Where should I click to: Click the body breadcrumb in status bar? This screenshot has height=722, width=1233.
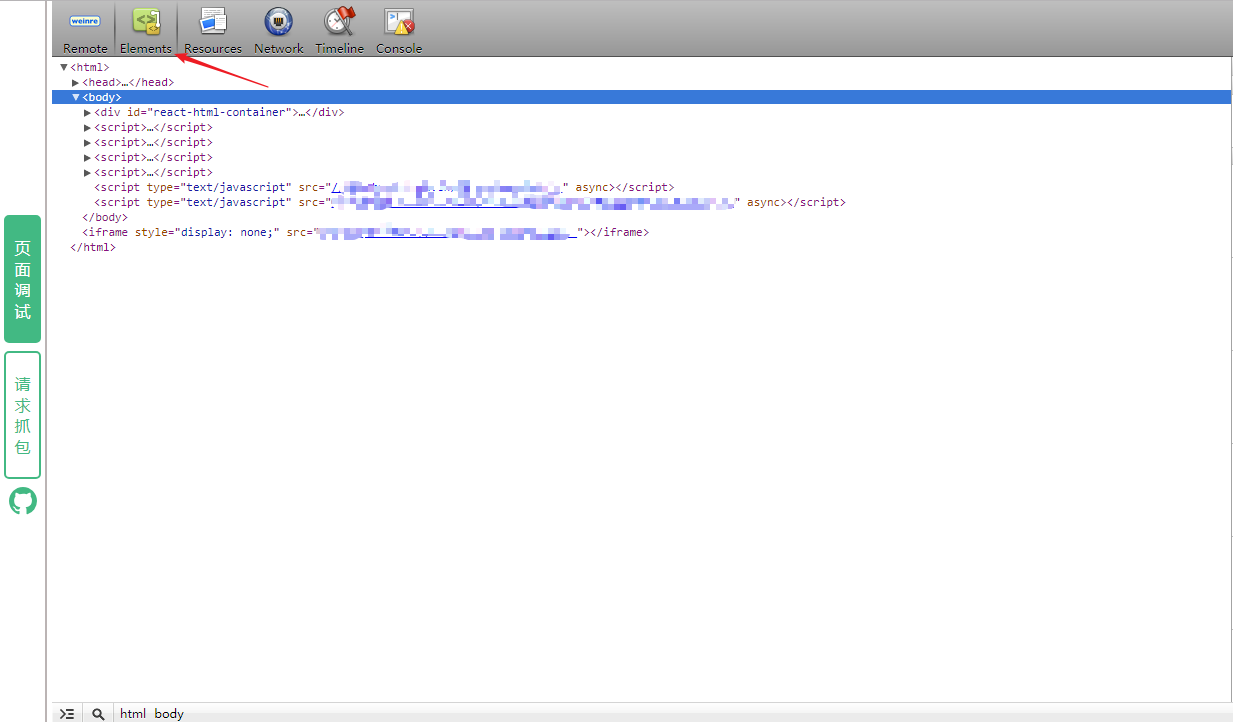tap(169, 713)
